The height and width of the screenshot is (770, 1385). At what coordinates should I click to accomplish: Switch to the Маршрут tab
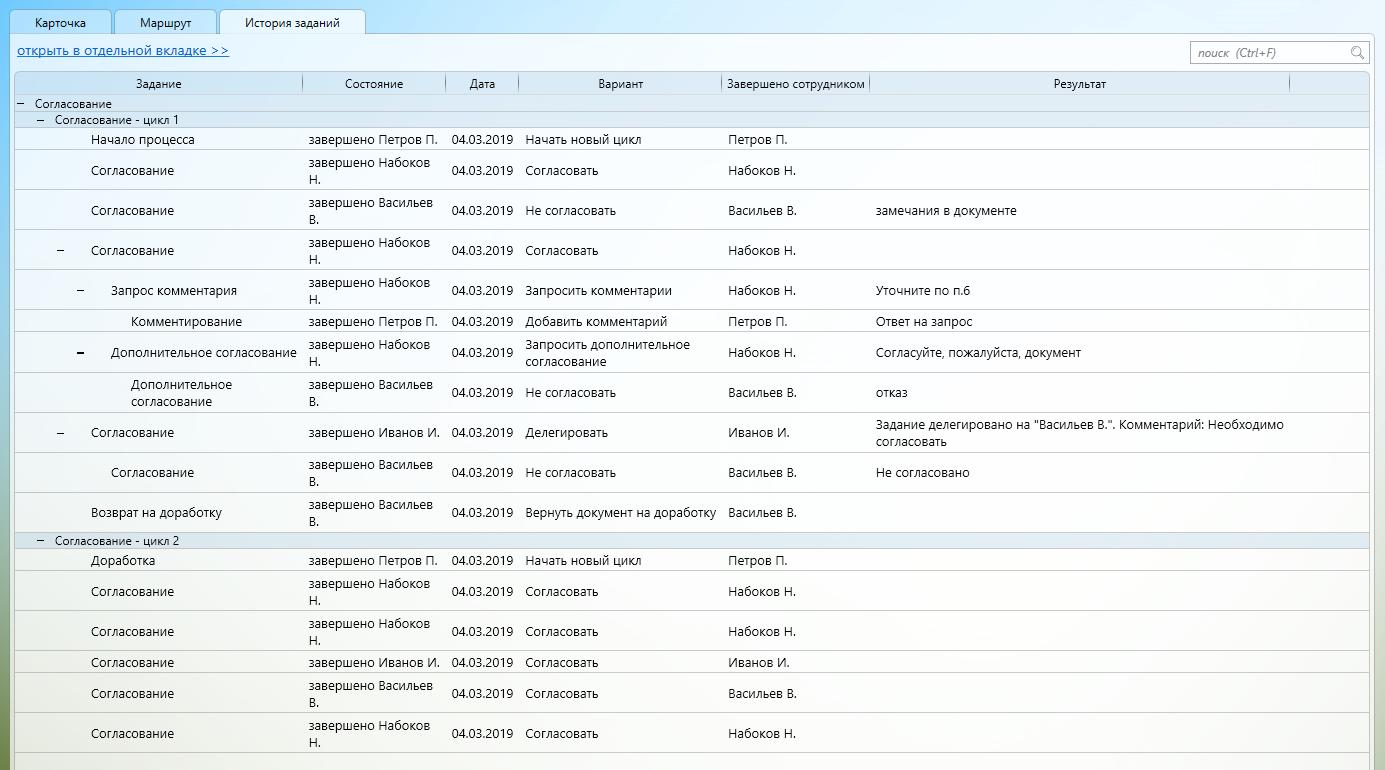[x=165, y=22]
